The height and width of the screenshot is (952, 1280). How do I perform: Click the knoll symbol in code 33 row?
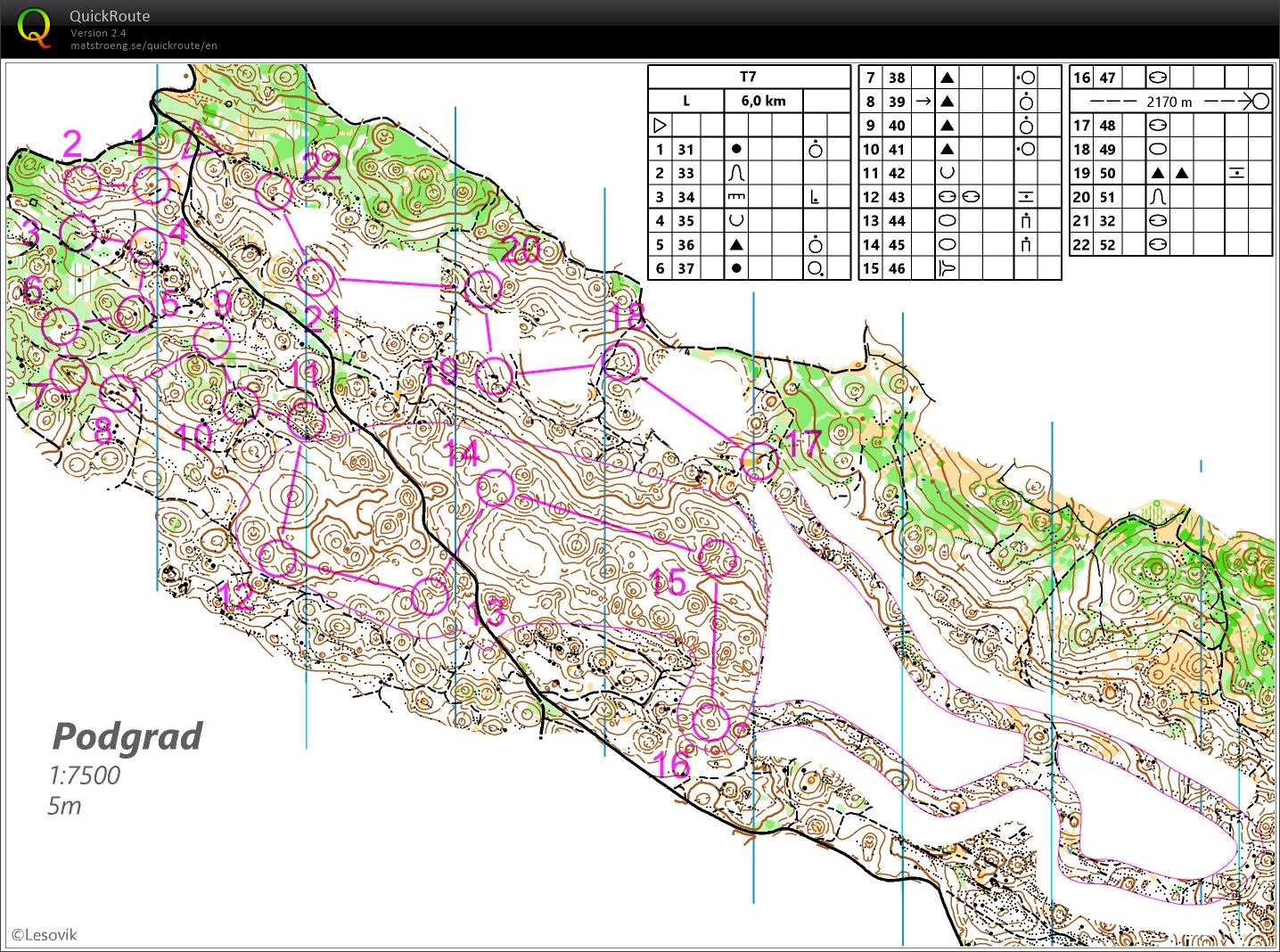[x=736, y=173]
